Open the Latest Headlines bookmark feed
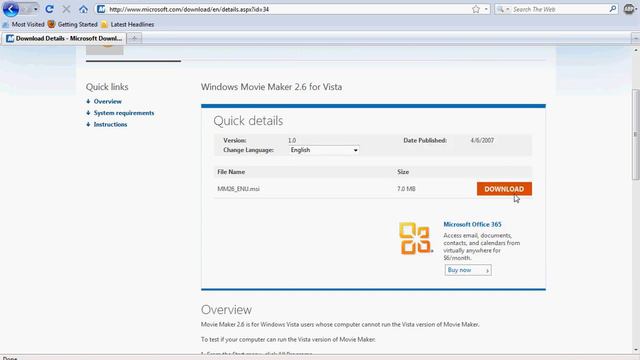Viewport: 640px width, 360px height. [x=127, y=24]
